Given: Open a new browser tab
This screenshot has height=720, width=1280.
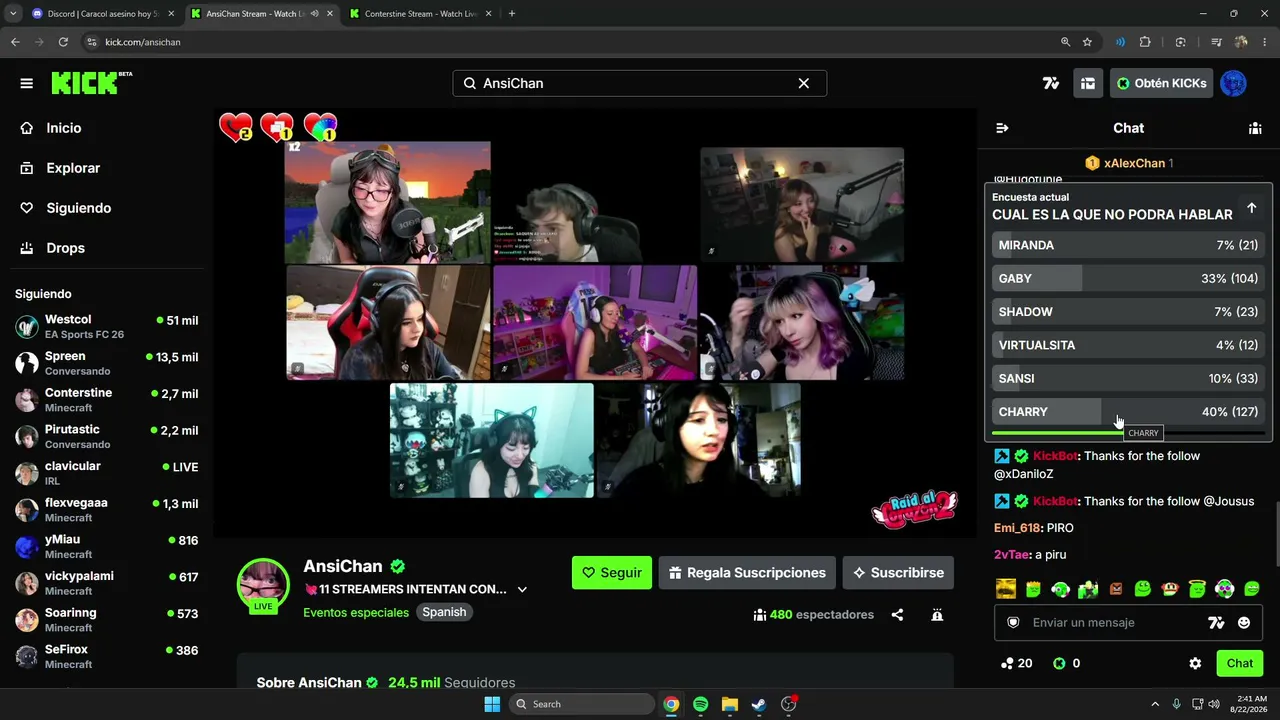Looking at the screenshot, I should [512, 13].
